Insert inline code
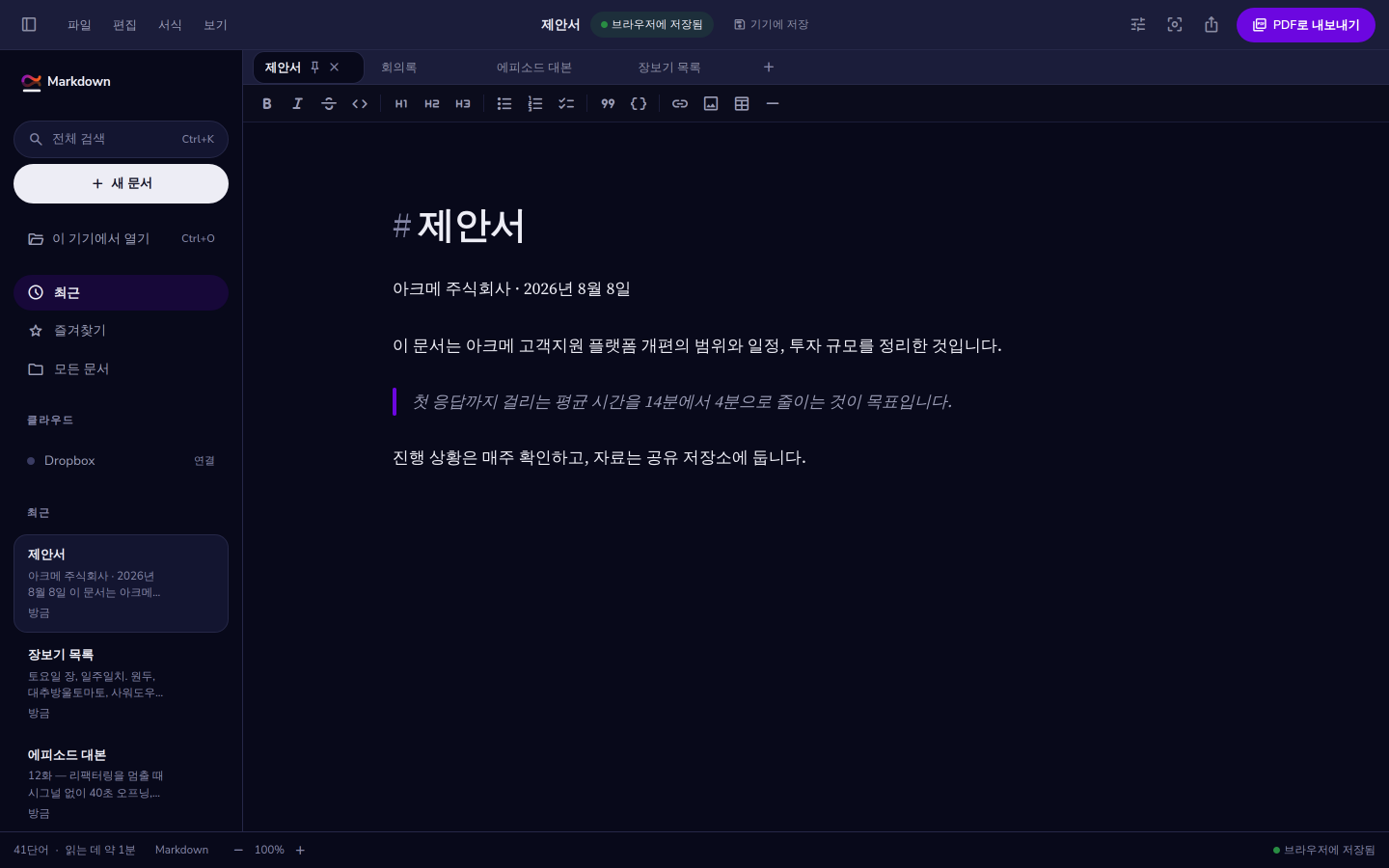 tap(360, 103)
